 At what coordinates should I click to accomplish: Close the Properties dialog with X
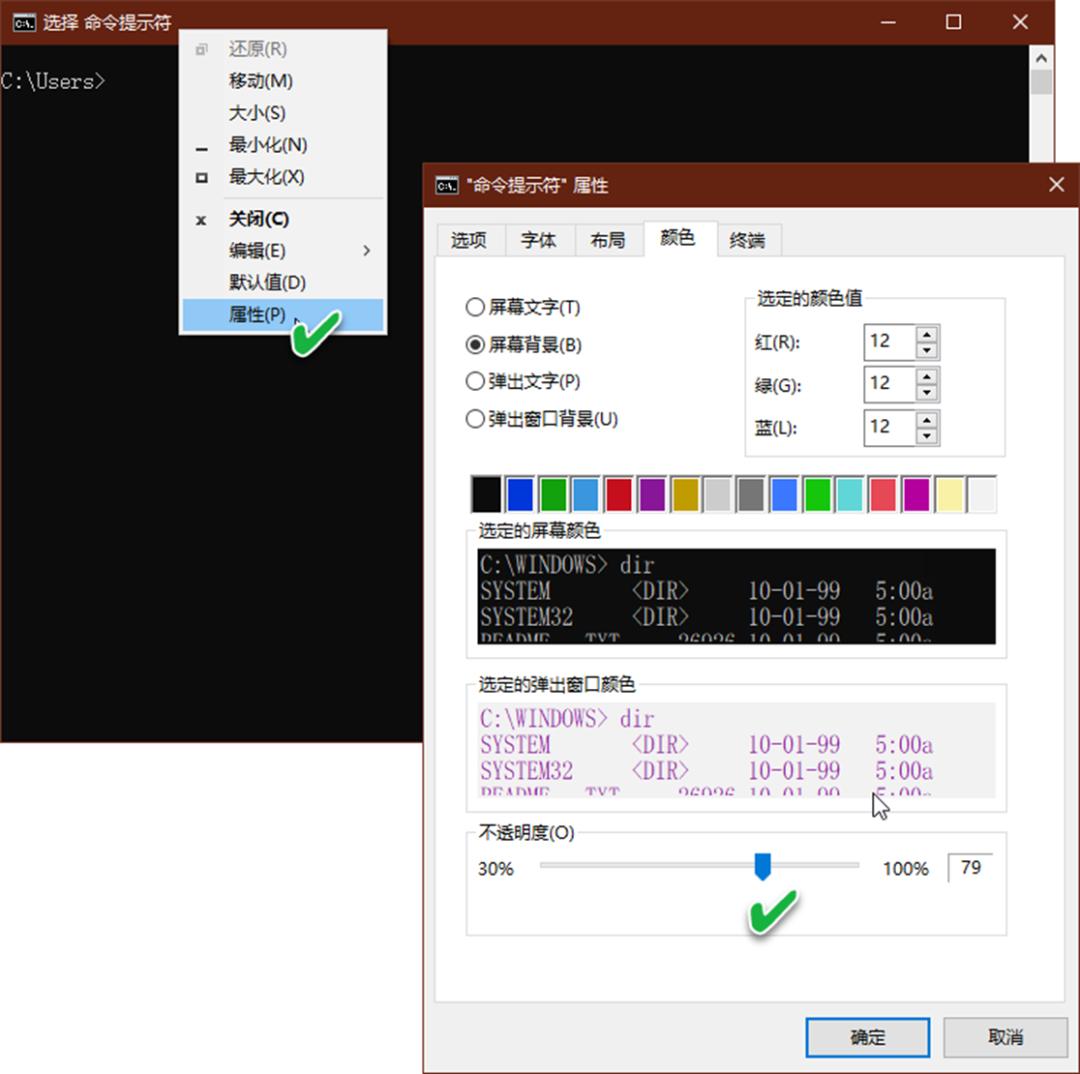(x=1056, y=185)
